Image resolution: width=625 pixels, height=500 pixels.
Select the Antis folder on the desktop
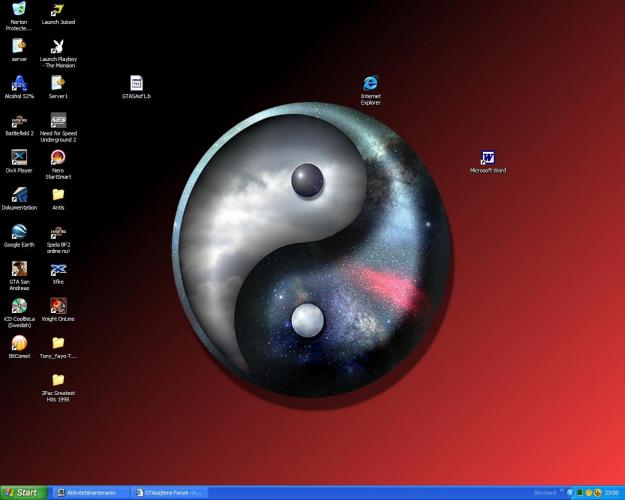click(x=58, y=194)
